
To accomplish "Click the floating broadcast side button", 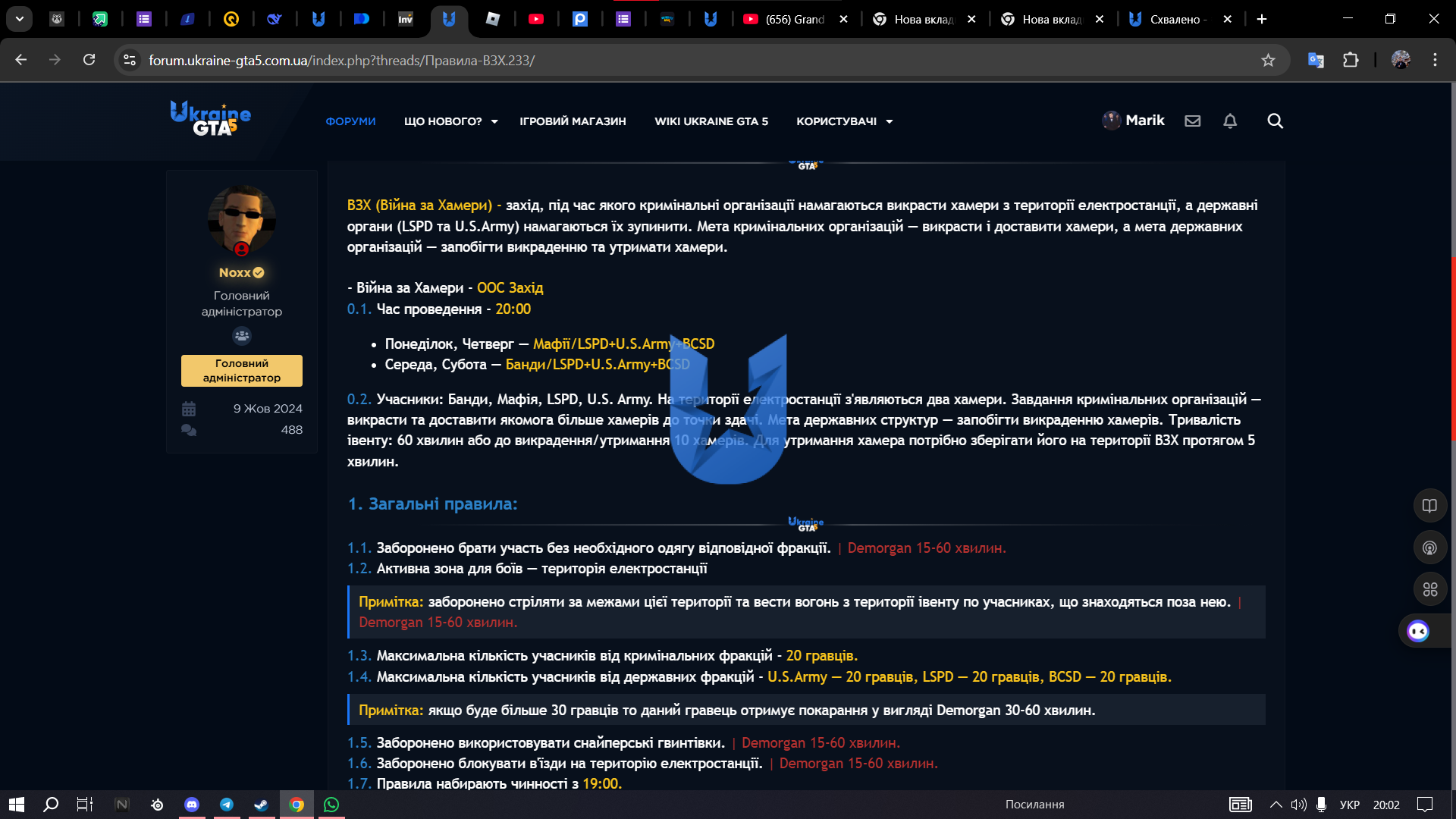I will 1429,548.
